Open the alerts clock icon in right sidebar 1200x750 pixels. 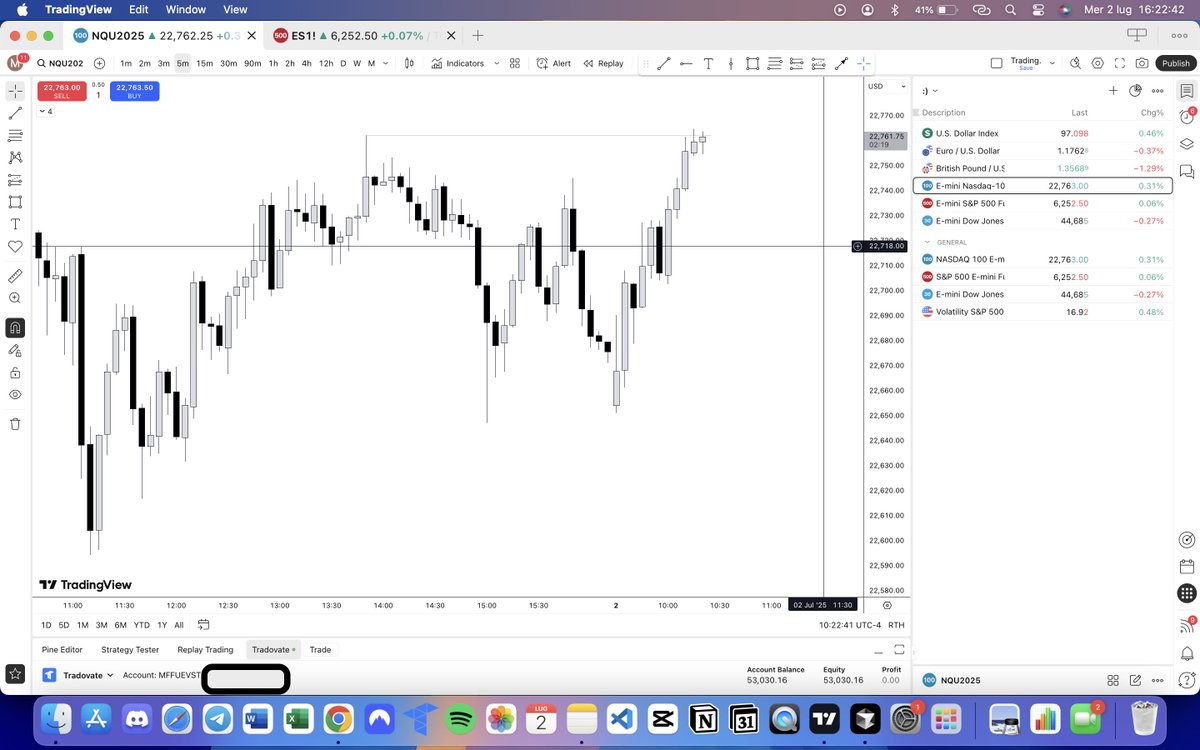pos(1187,117)
